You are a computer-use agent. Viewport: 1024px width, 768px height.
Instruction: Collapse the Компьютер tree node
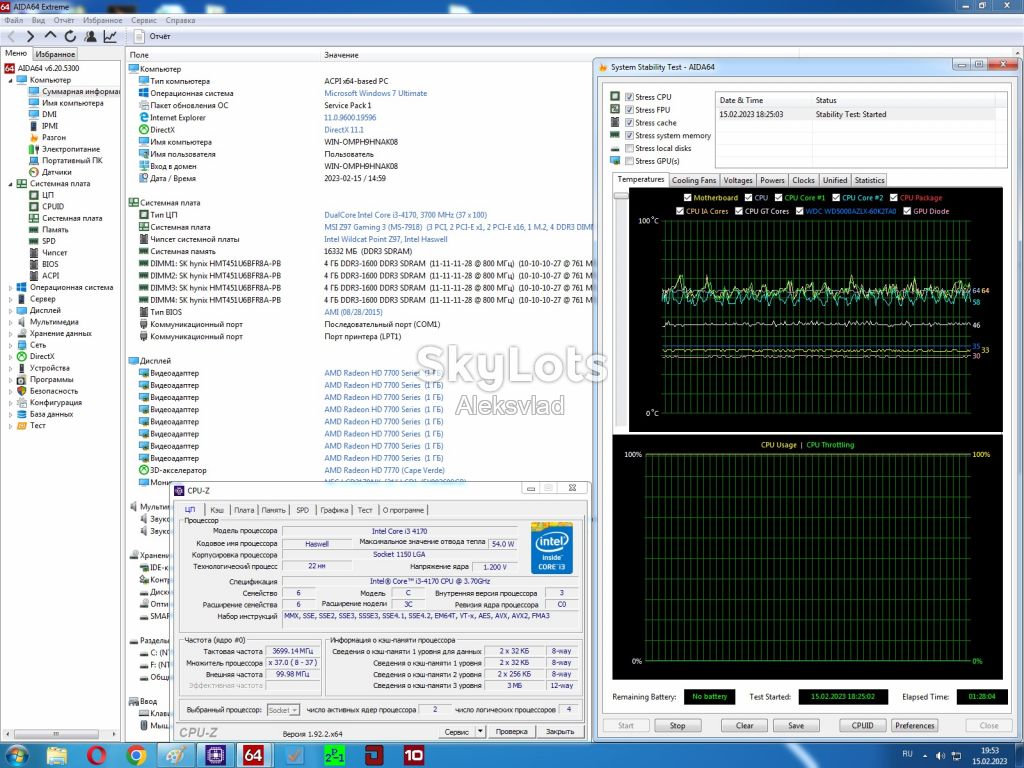[10, 80]
